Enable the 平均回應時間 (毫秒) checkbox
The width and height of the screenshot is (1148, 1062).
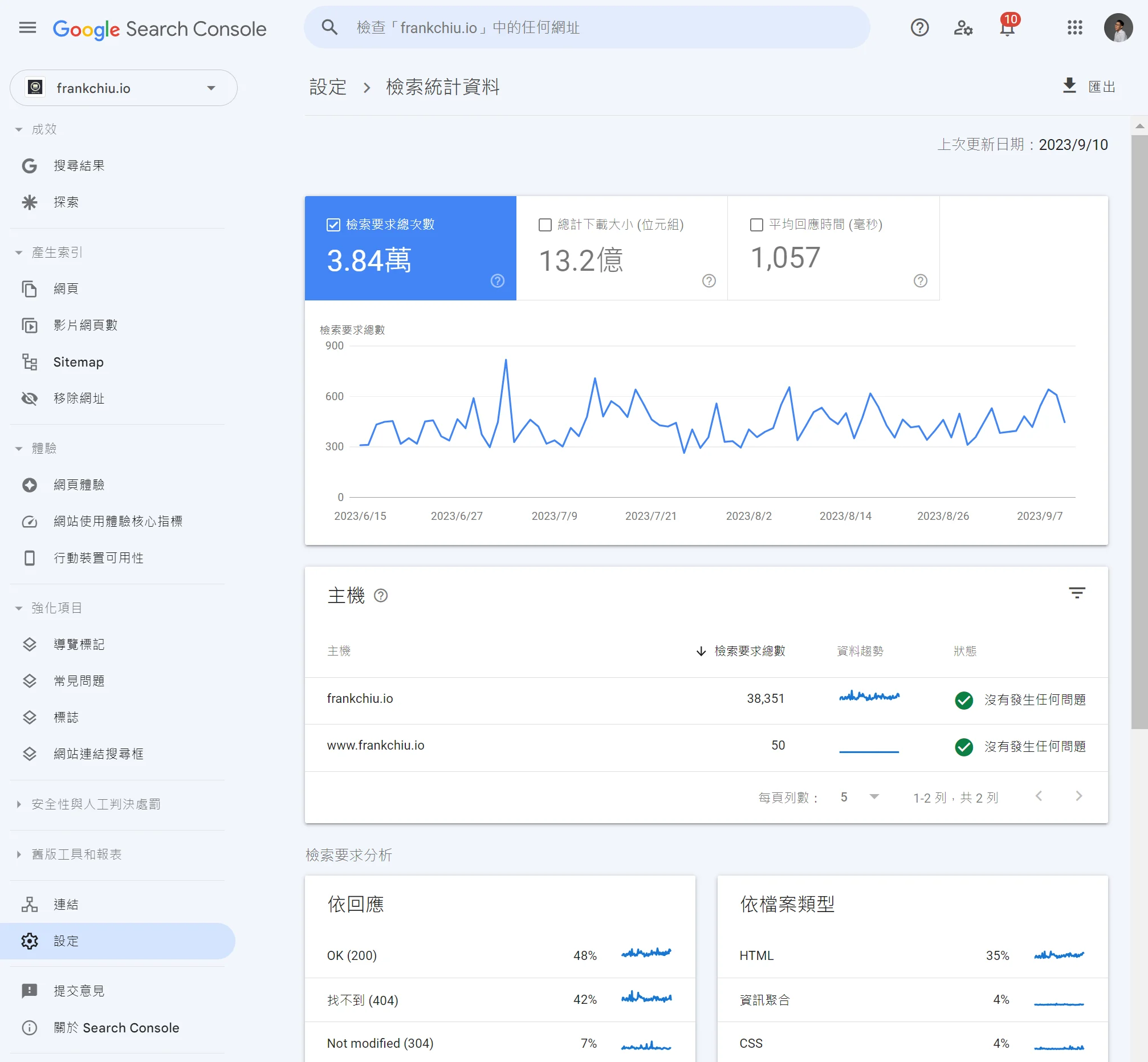pyautogui.click(x=756, y=225)
